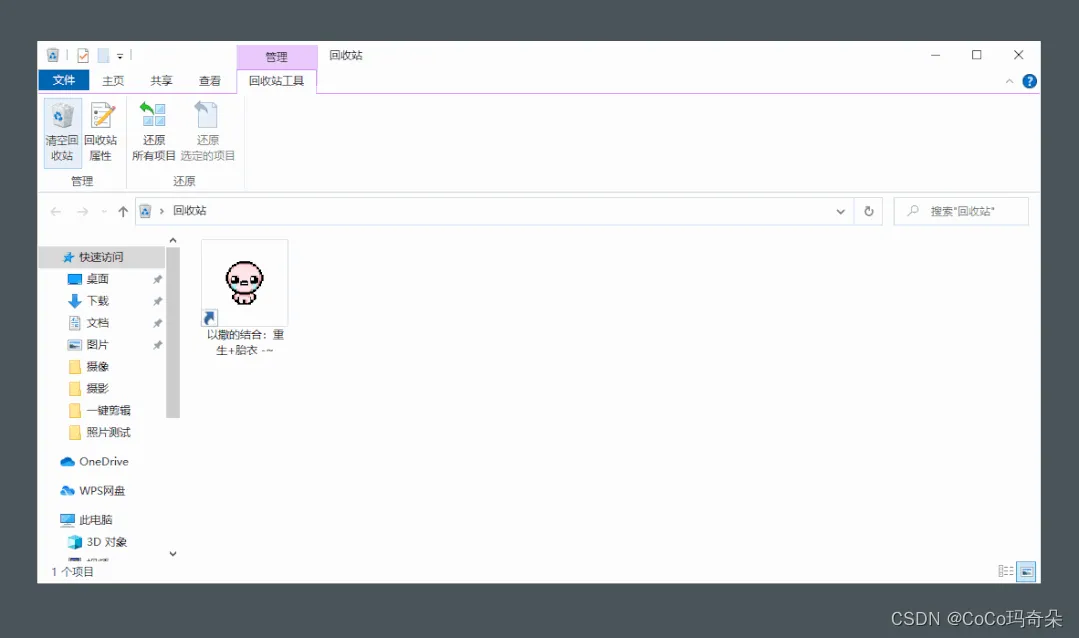Open the 摄像 folder in sidebar
This screenshot has width=1079, height=638.
point(97,367)
